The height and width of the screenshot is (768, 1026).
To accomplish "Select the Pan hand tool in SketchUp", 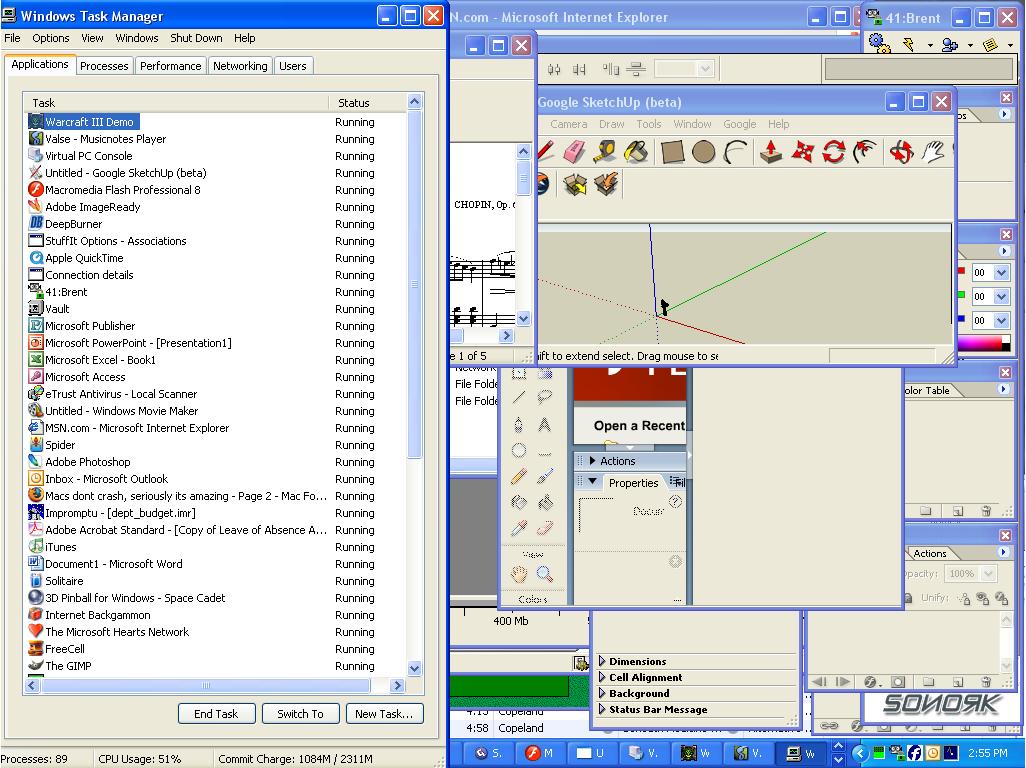I will [933, 152].
